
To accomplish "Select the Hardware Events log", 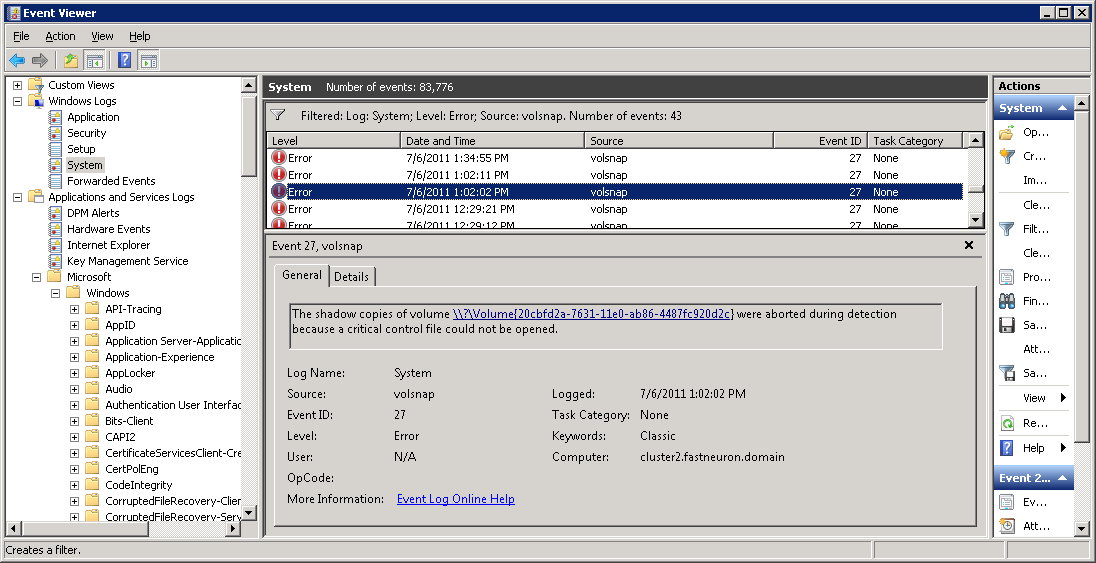I will tap(108, 229).
